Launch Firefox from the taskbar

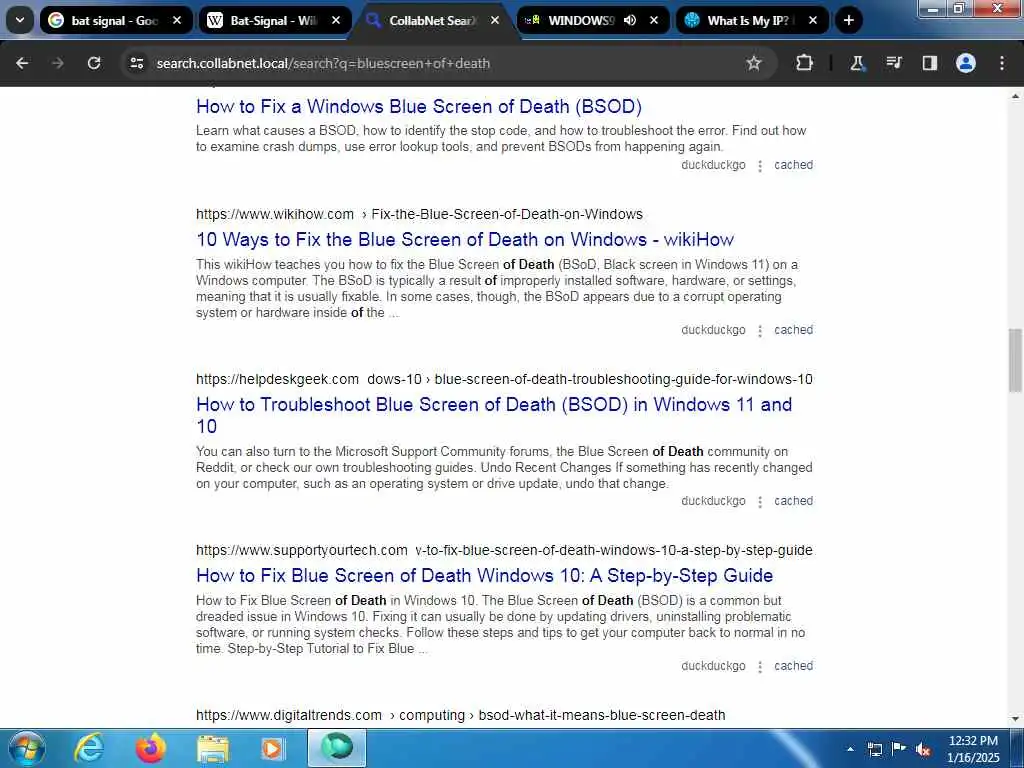point(150,748)
